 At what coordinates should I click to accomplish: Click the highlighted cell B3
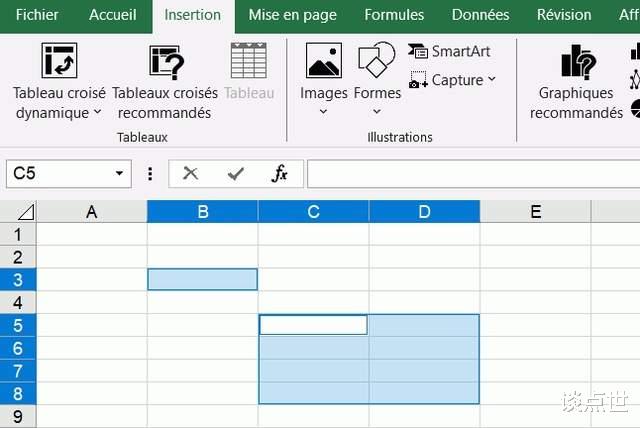203,279
